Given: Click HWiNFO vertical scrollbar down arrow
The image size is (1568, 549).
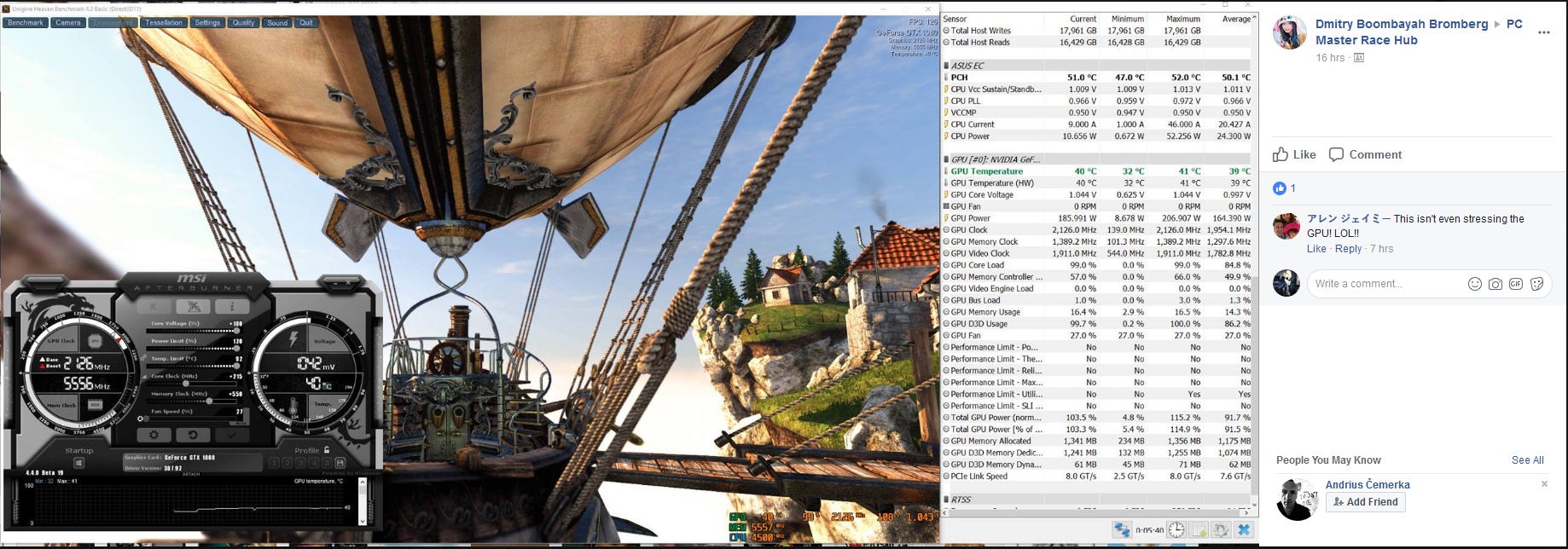Looking at the screenshot, I should (1255, 504).
